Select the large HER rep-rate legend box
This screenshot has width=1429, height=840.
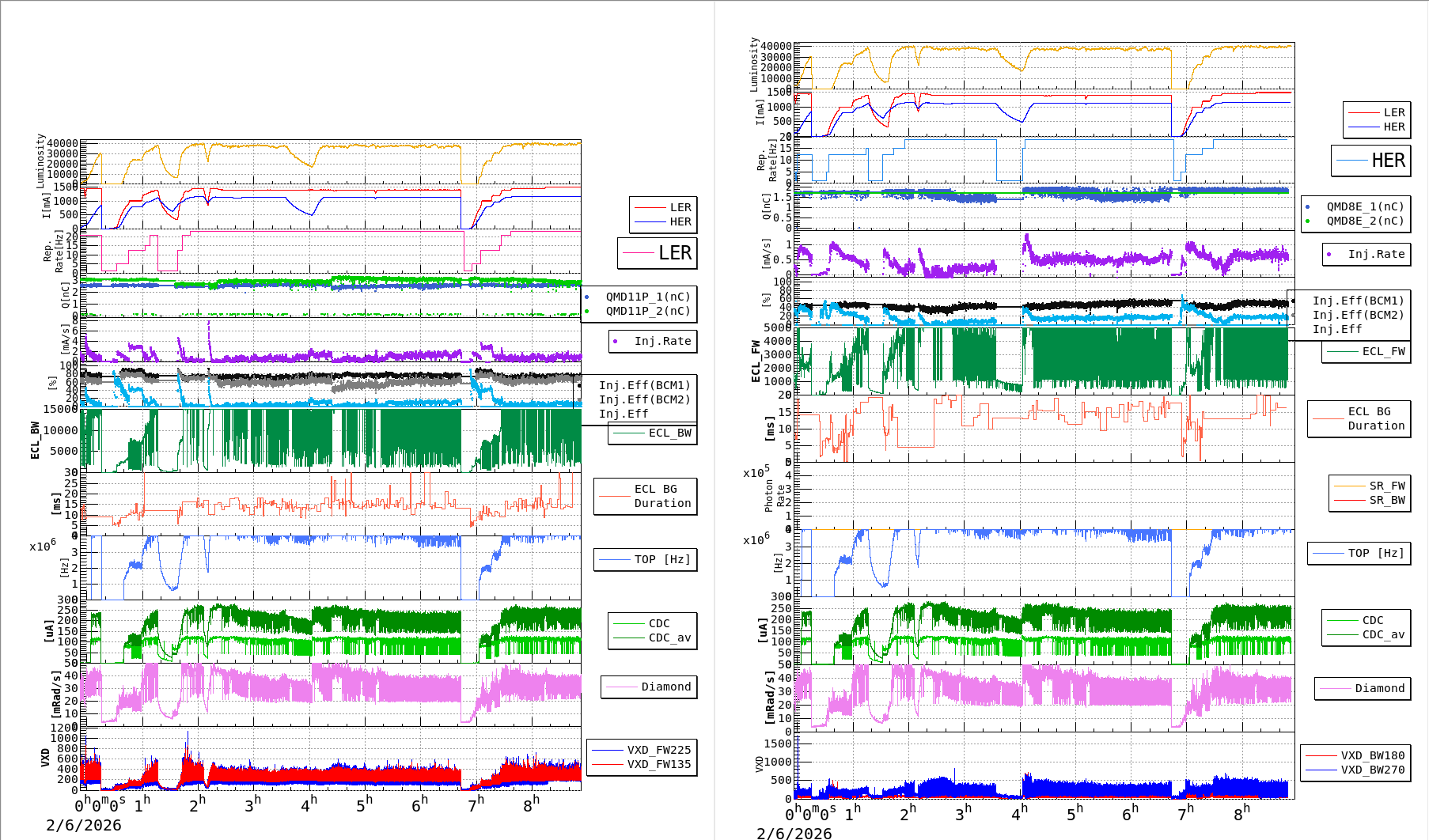tap(1370, 161)
